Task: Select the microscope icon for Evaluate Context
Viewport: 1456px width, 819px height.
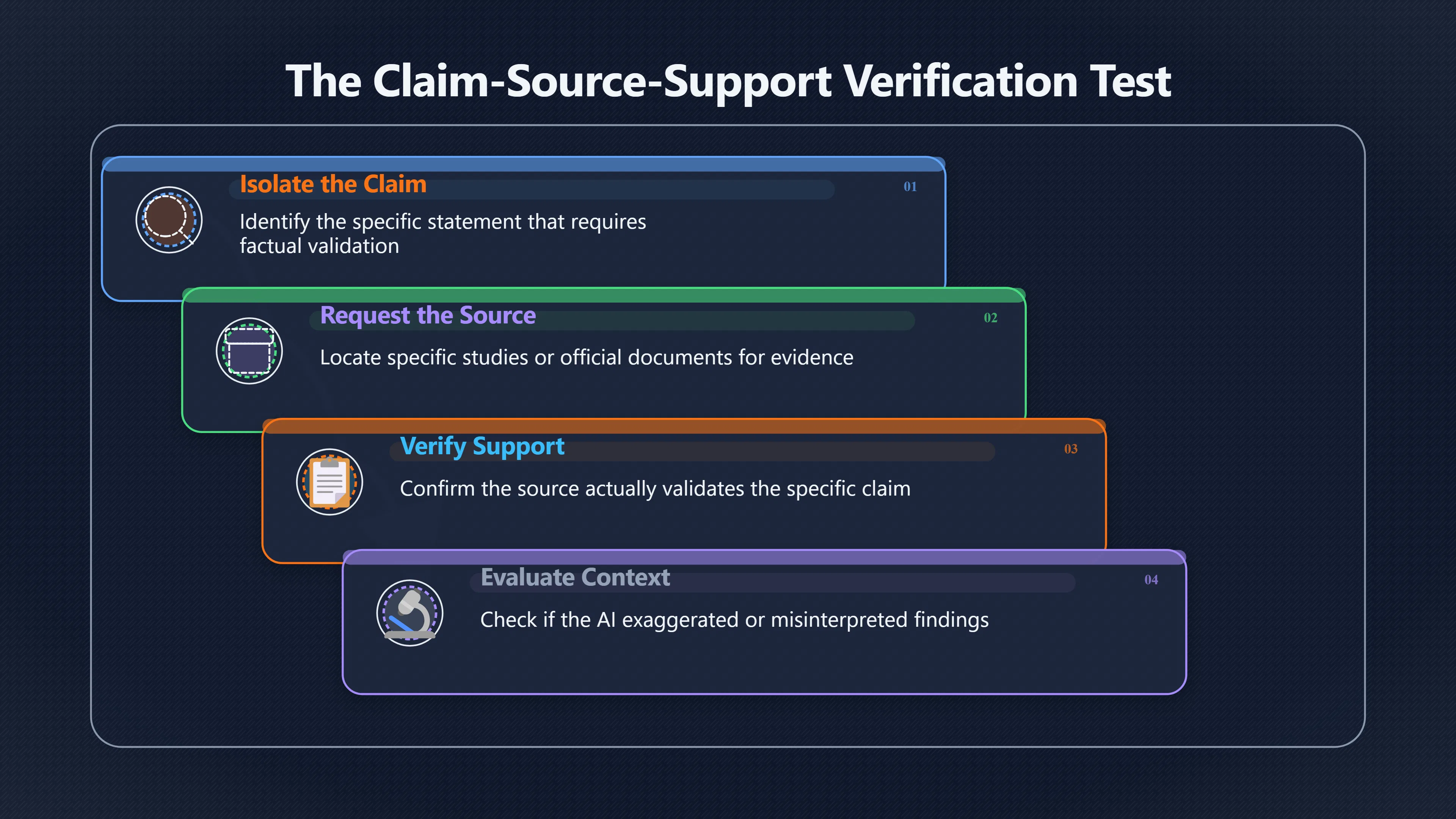Action: [x=410, y=613]
